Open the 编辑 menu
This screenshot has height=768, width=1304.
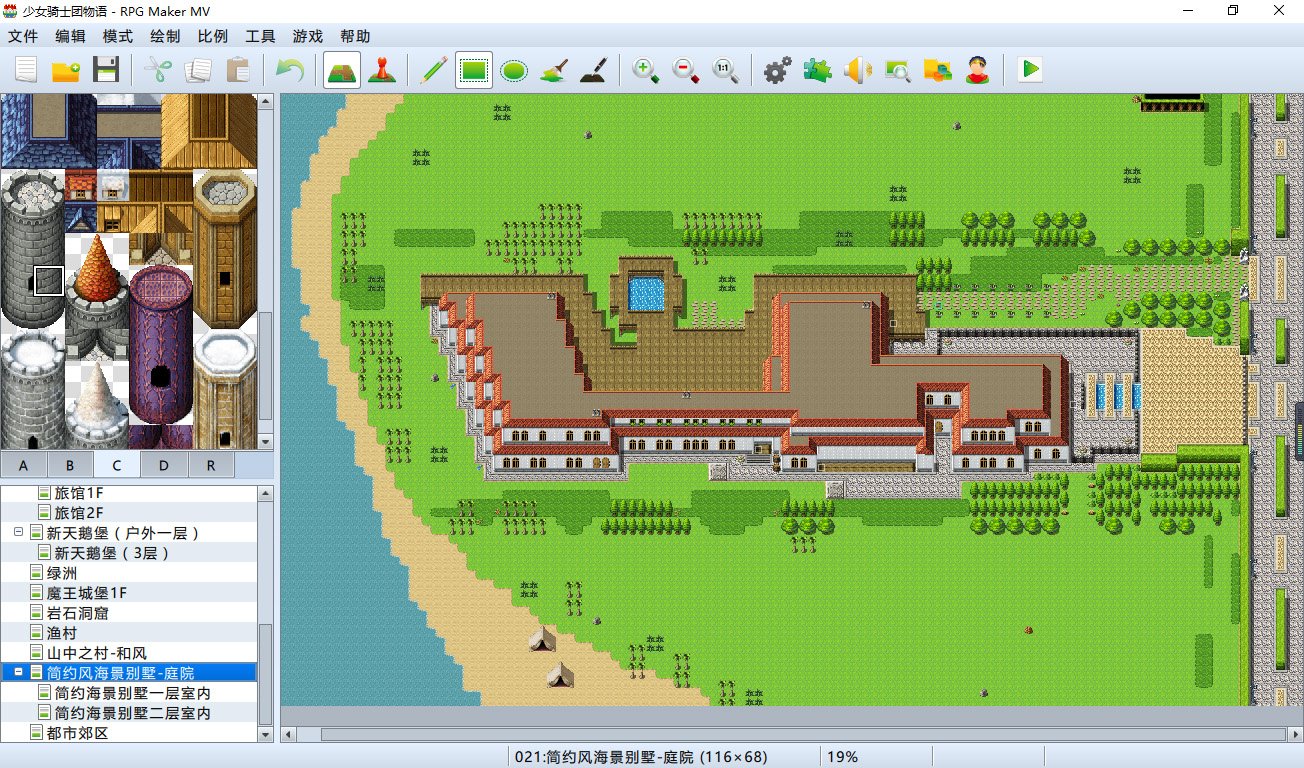(x=70, y=36)
